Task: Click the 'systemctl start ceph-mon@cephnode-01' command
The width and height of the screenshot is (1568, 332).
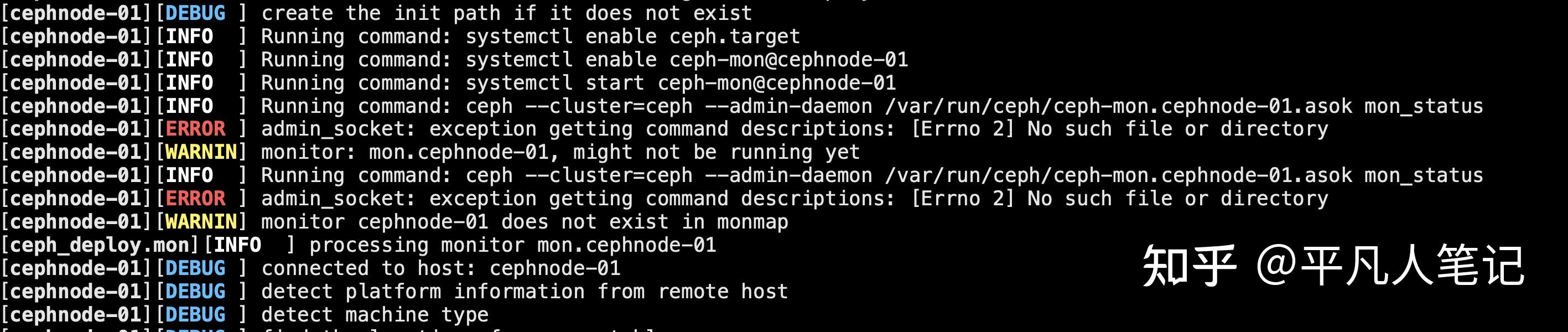Action: [680, 82]
